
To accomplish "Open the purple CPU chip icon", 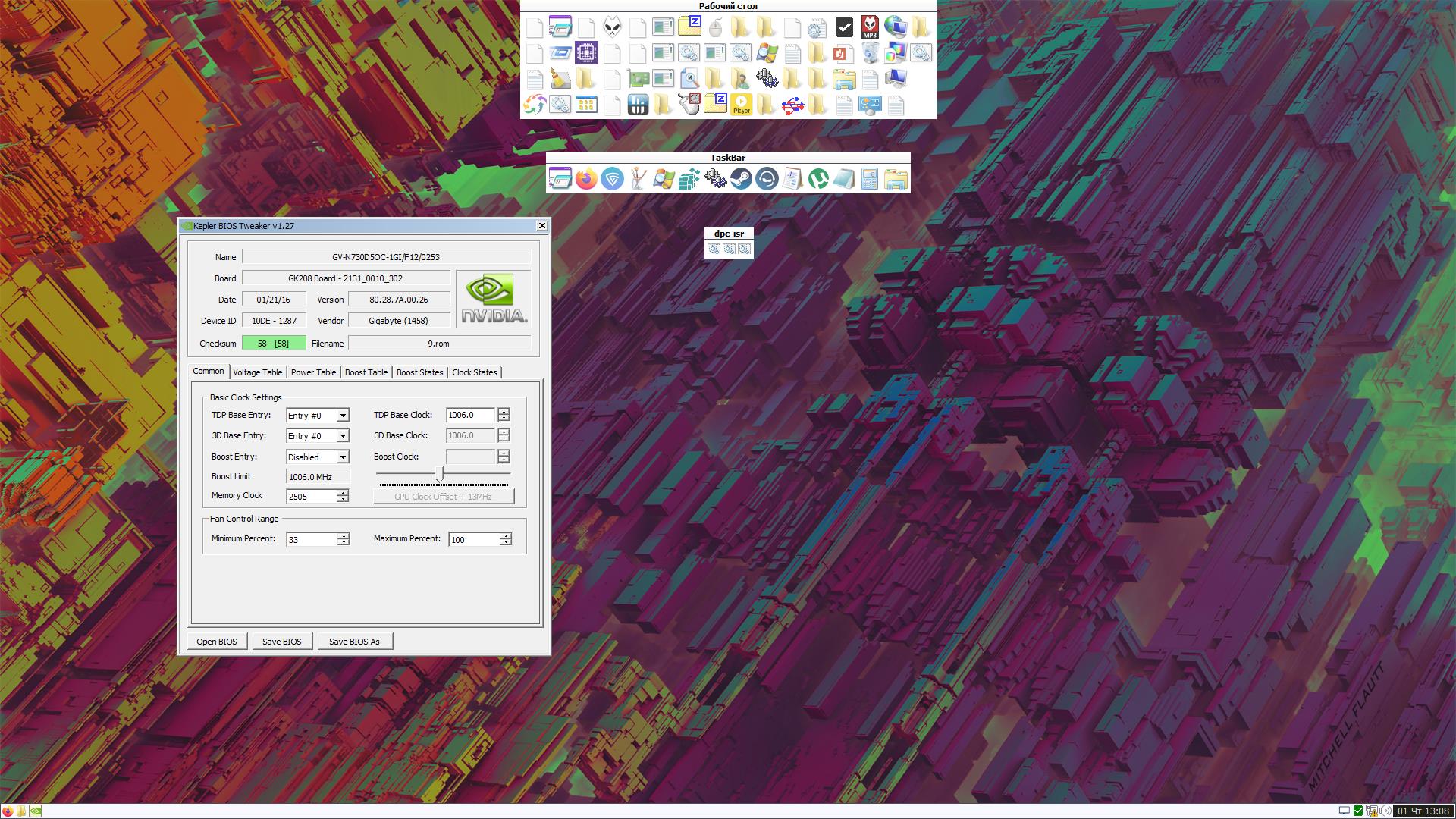I will (x=586, y=53).
